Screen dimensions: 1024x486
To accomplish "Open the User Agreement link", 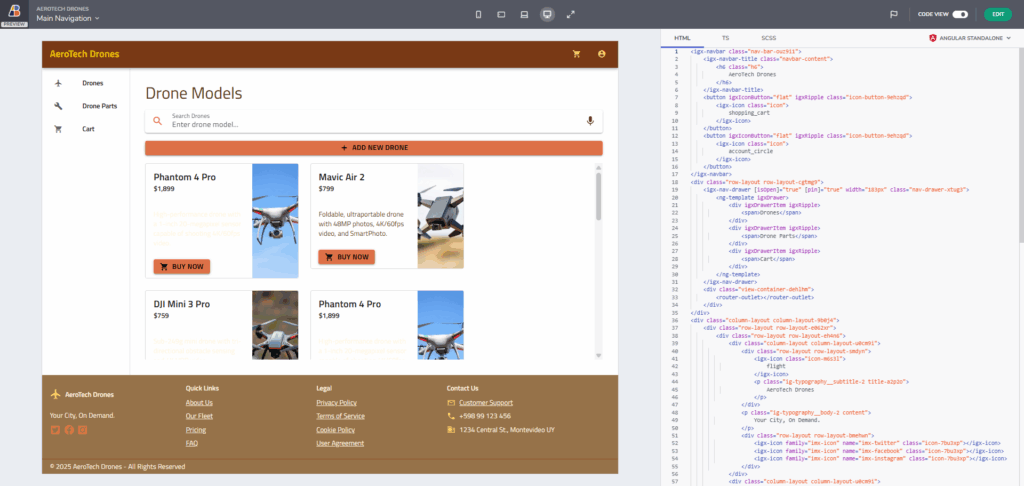I will [340, 444].
